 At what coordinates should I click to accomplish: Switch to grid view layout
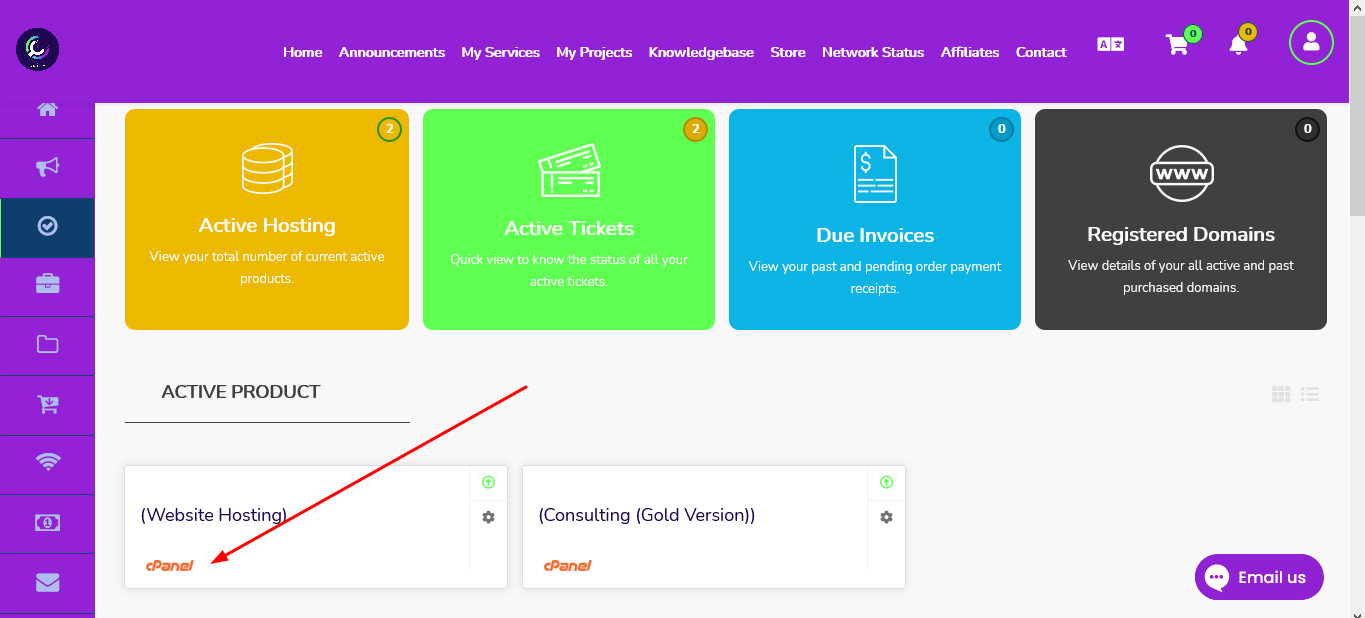pos(1281,394)
